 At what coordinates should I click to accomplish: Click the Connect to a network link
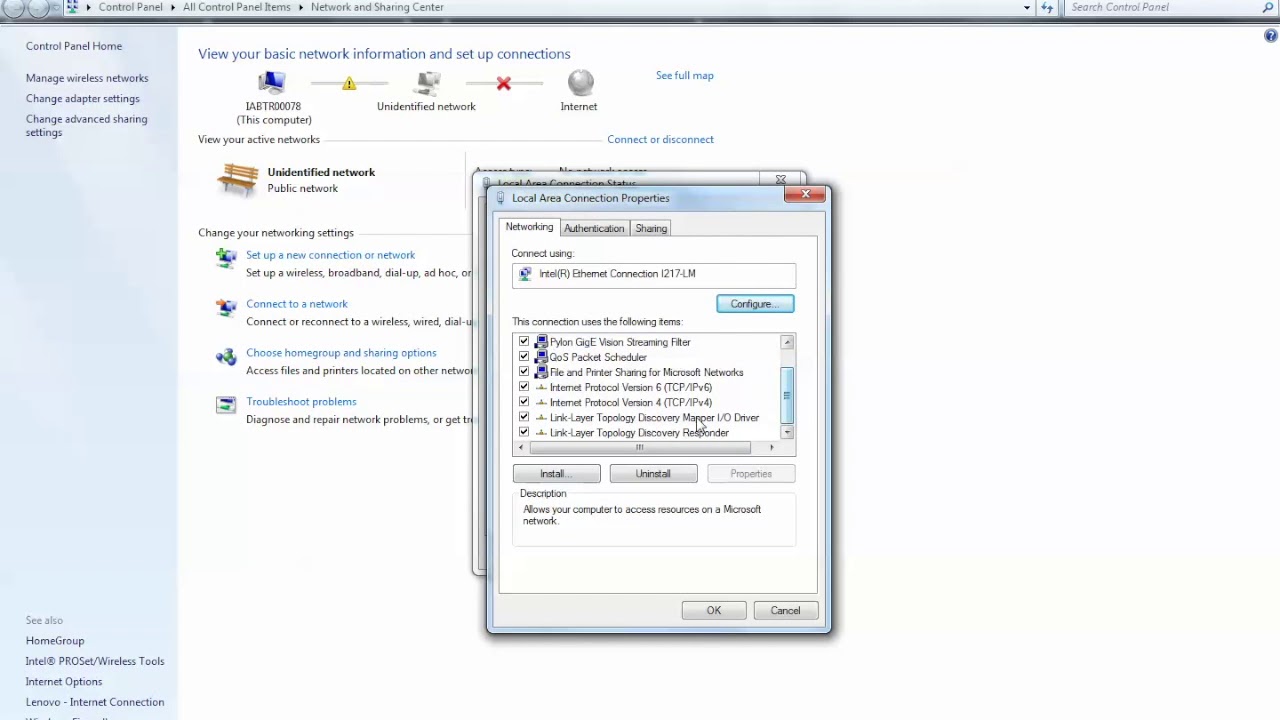297,304
